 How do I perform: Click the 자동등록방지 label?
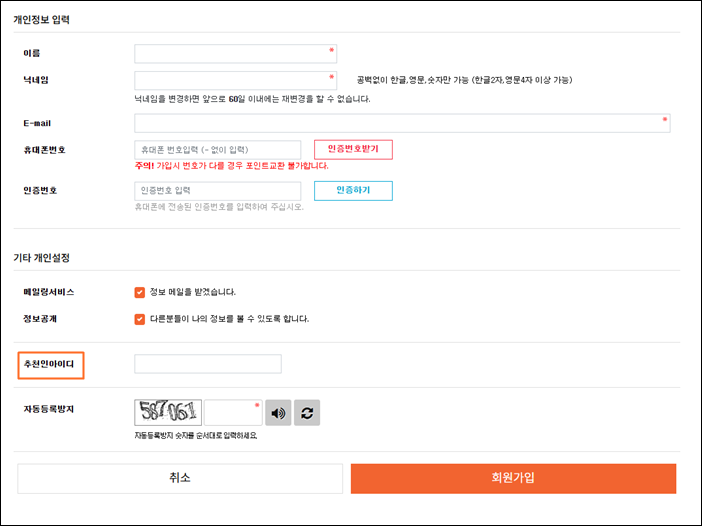(x=49, y=409)
